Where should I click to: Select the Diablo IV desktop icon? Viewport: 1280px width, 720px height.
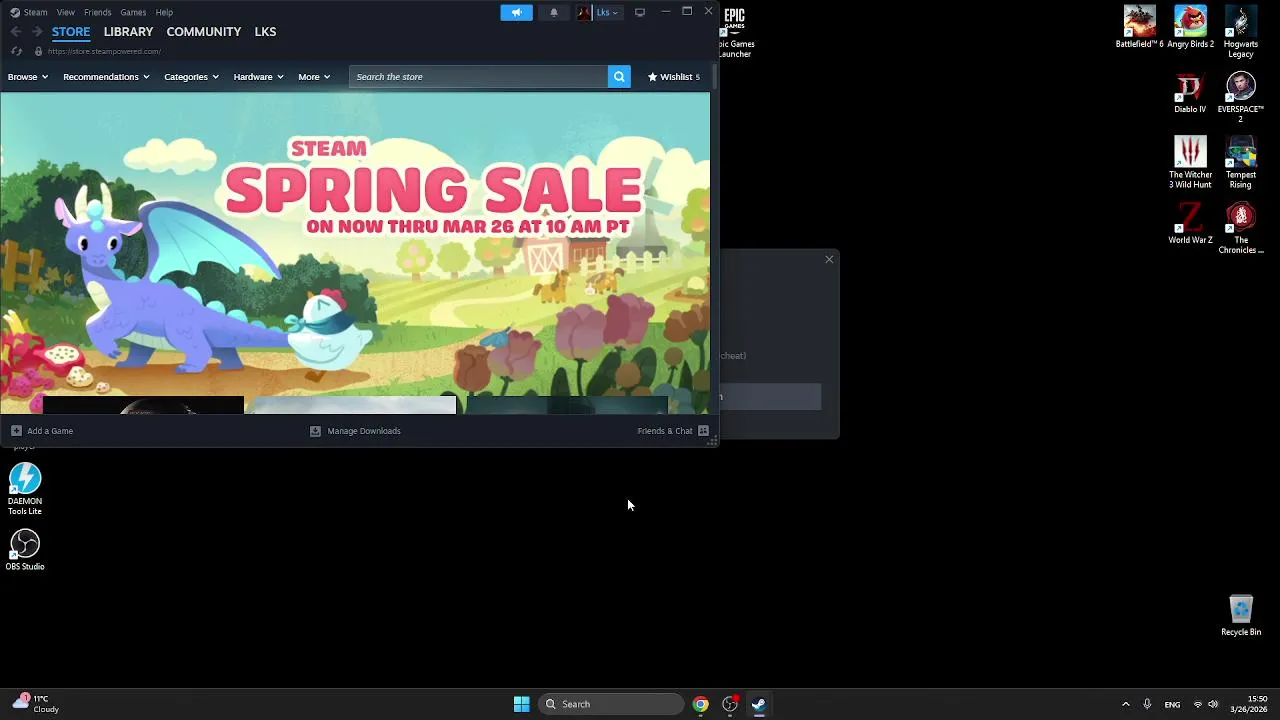click(x=1190, y=94)
